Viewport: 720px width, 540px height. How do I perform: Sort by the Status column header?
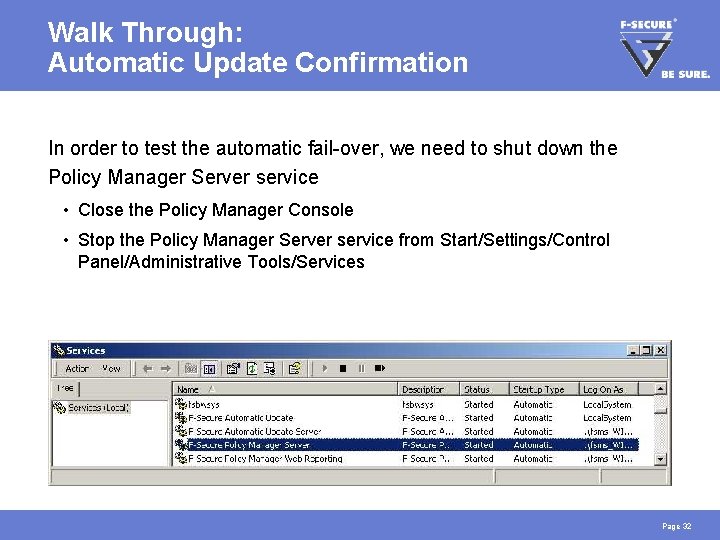pyautogui.click(x=484, y=389)
